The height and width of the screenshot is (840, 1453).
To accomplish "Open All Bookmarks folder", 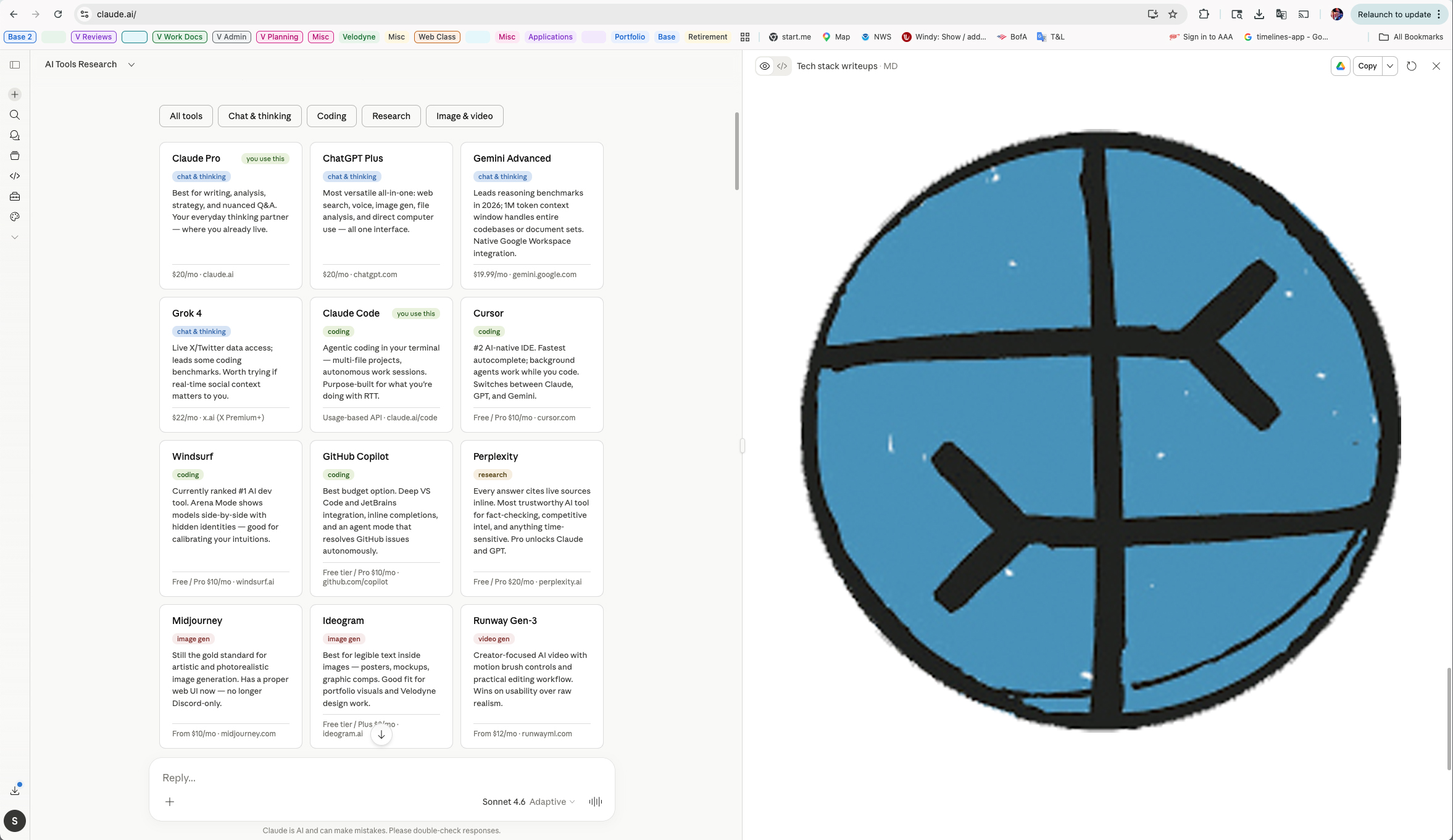I will point(1411,37).
